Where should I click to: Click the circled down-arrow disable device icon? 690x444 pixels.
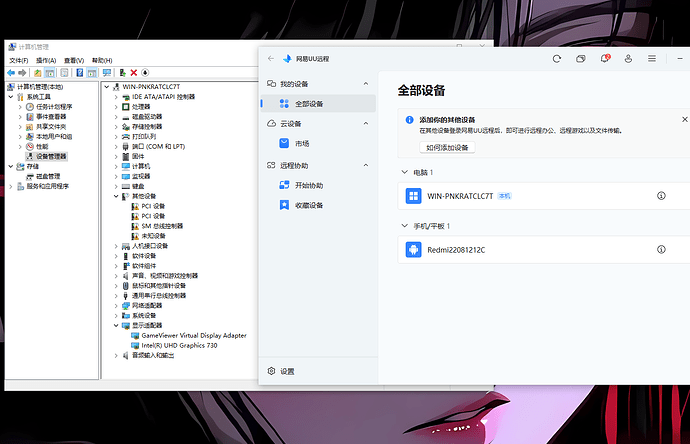[x=145, y=73]
